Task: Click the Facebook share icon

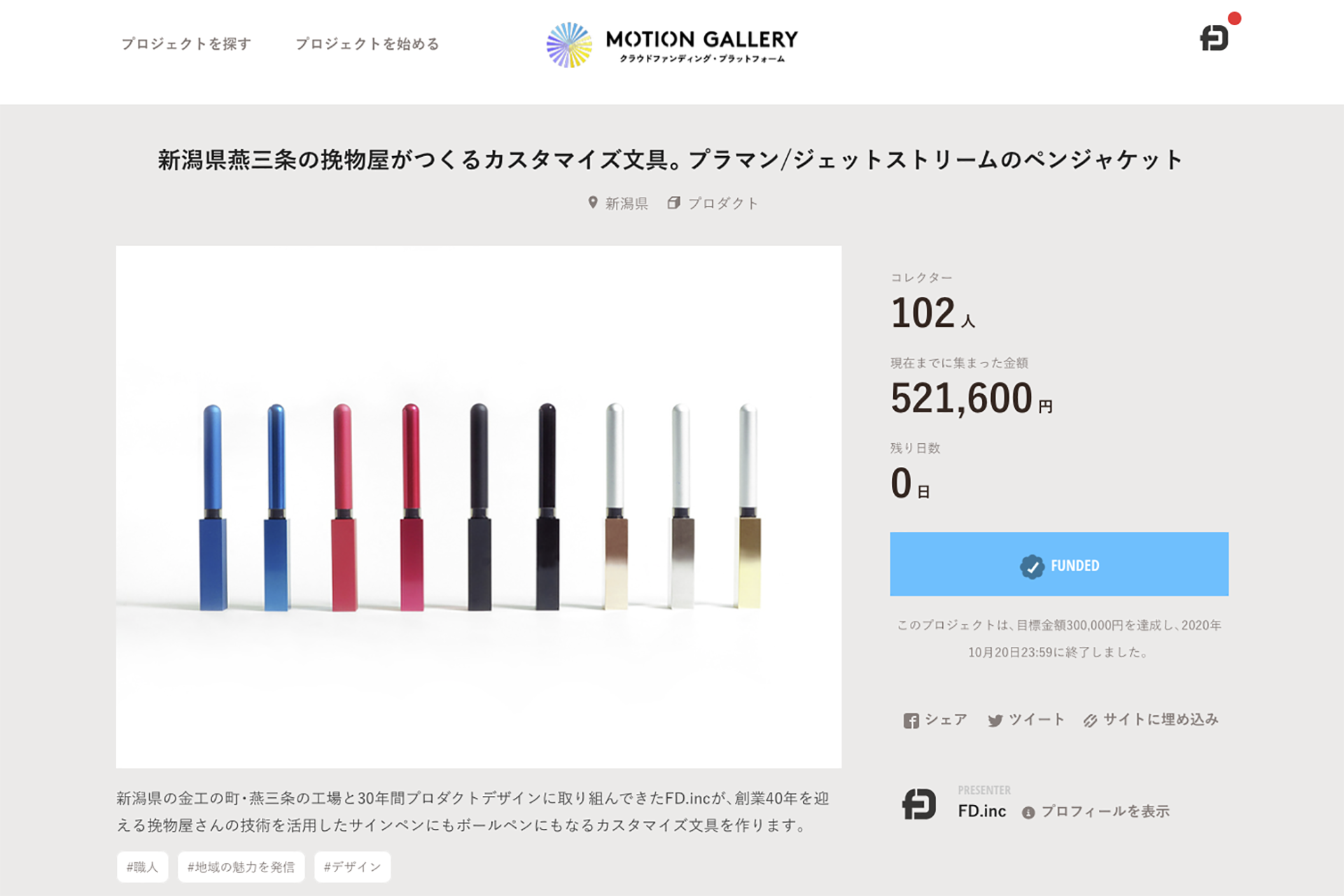Action: [x=911, y=721]
